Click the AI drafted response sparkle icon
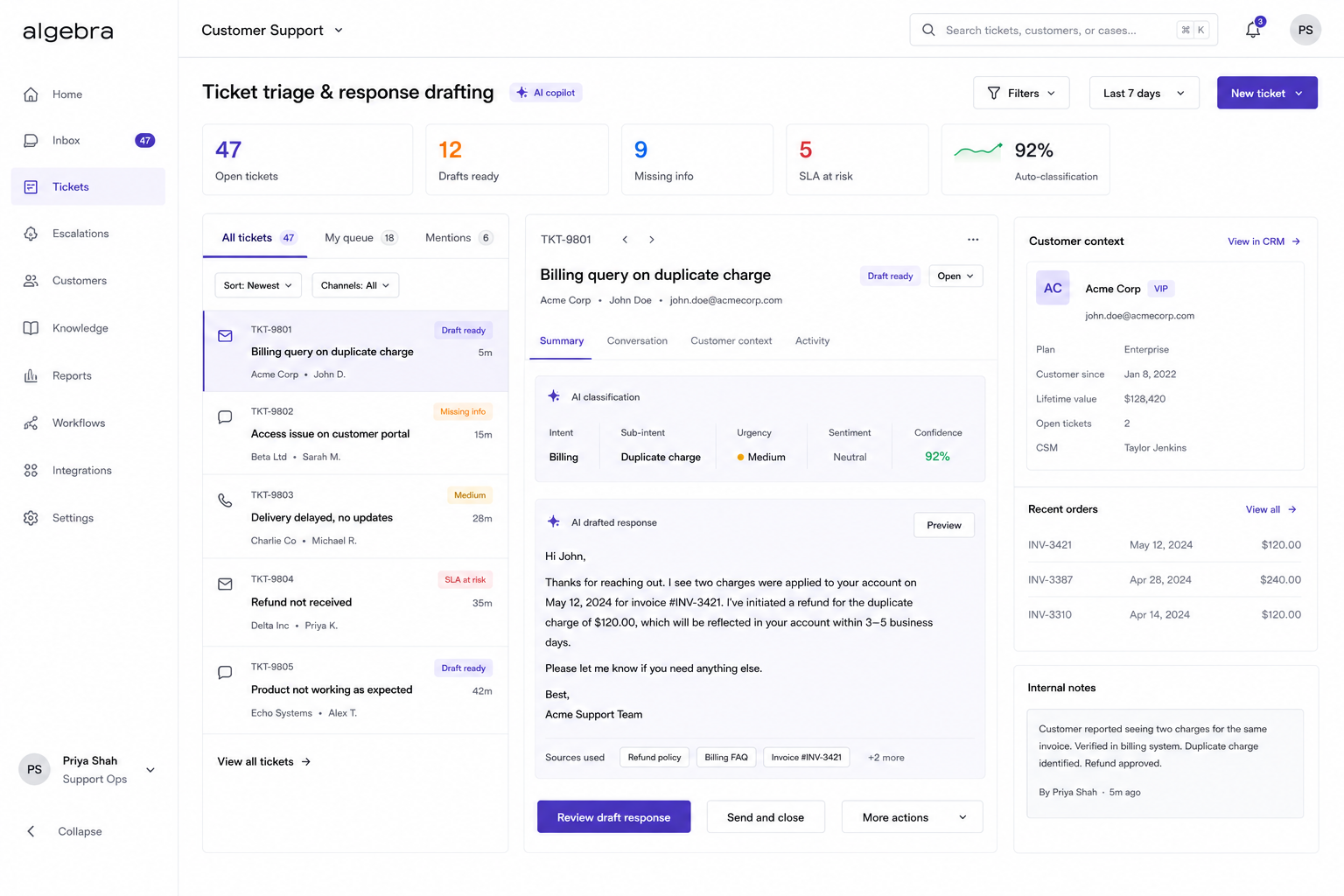Screen dimensions: 1344x896 pyautogui.click(x=554, y=521)
